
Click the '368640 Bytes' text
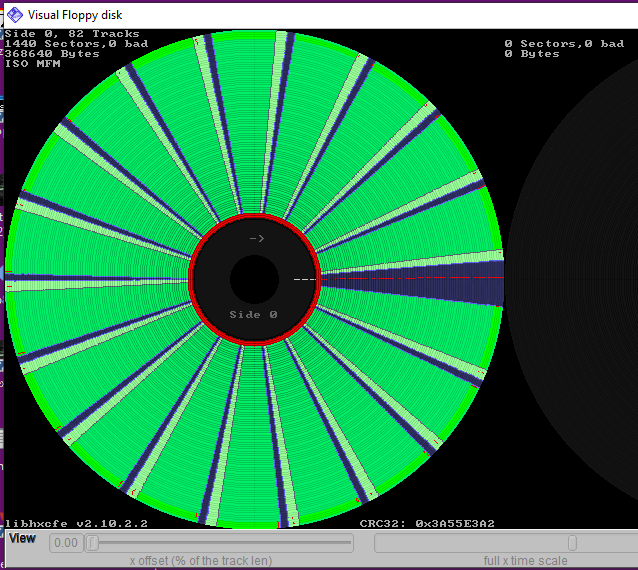tap(52, 54)
